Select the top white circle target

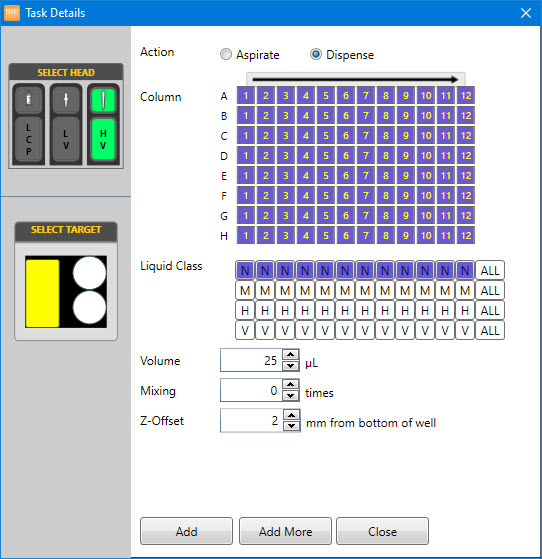[x=90, y=273]
